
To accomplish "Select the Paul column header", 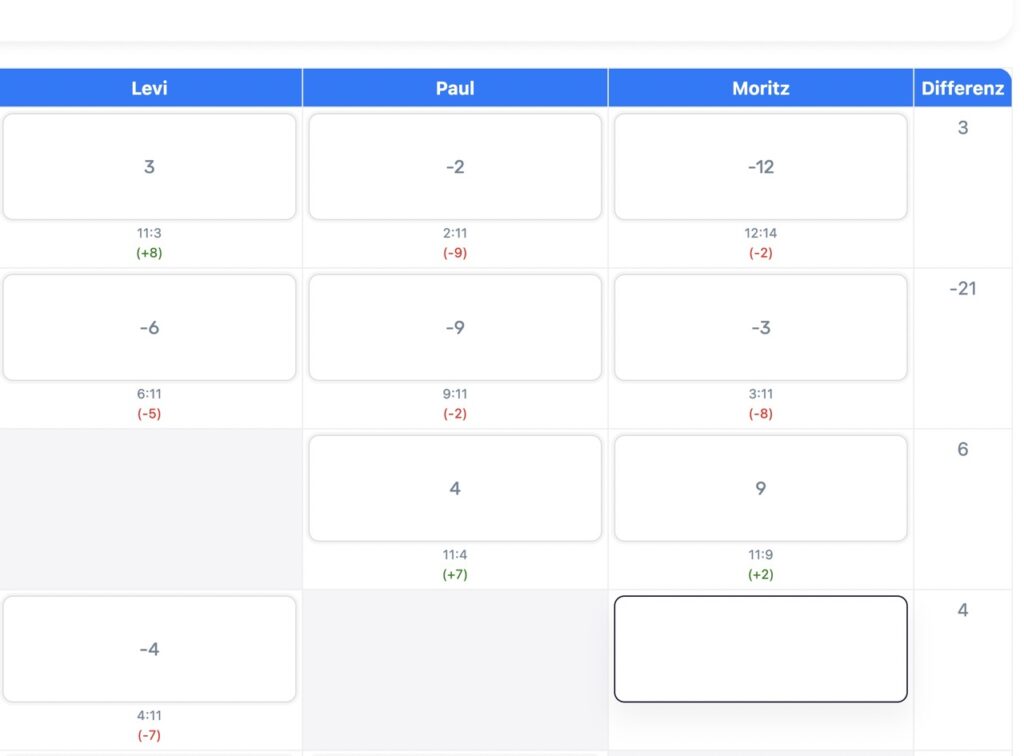I will 455,88.
